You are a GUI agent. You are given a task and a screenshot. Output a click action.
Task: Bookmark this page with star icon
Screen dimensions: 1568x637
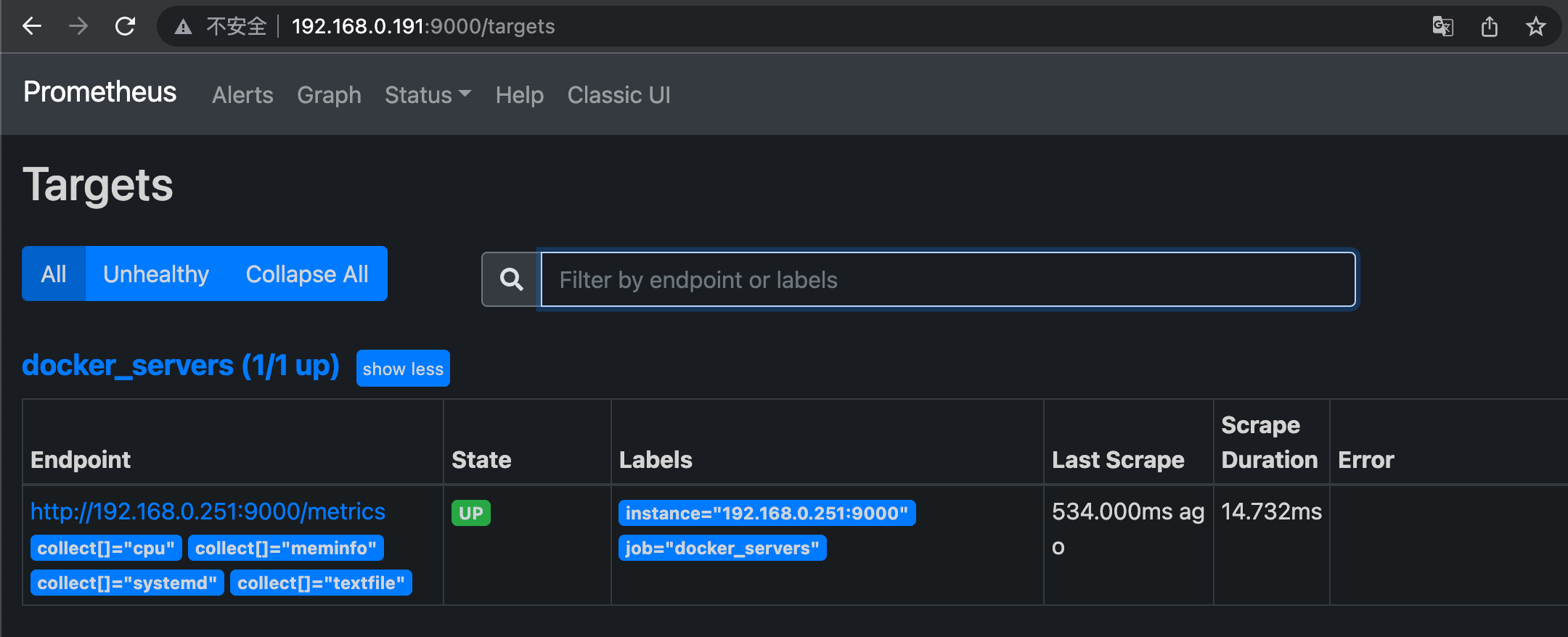coord(1535,27)
